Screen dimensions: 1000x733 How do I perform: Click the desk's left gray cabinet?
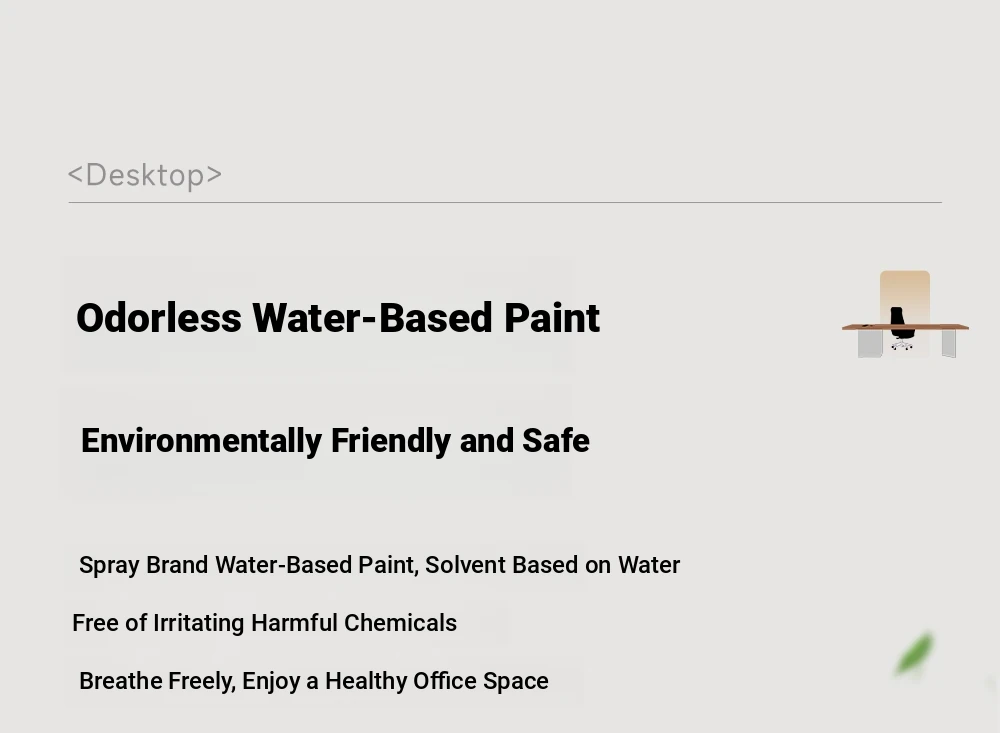click(870, 343)
